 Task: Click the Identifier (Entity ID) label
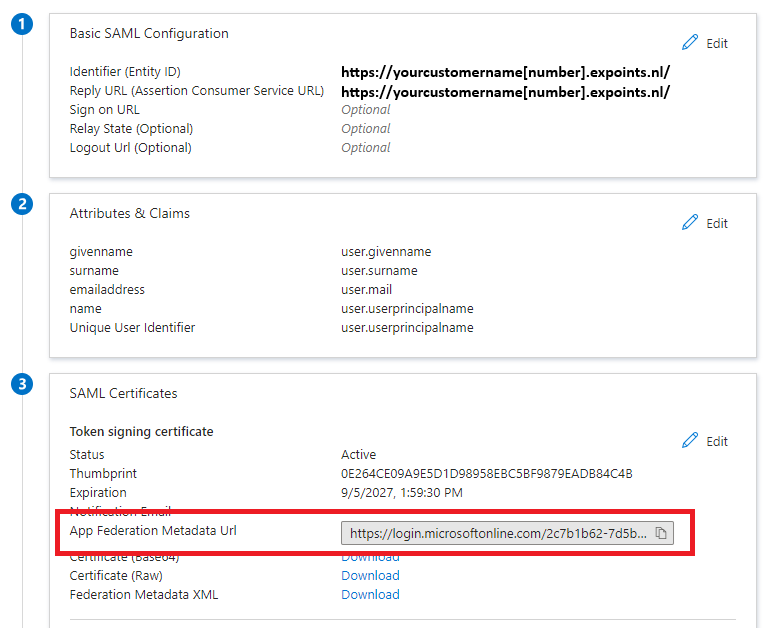click(125, 72)
